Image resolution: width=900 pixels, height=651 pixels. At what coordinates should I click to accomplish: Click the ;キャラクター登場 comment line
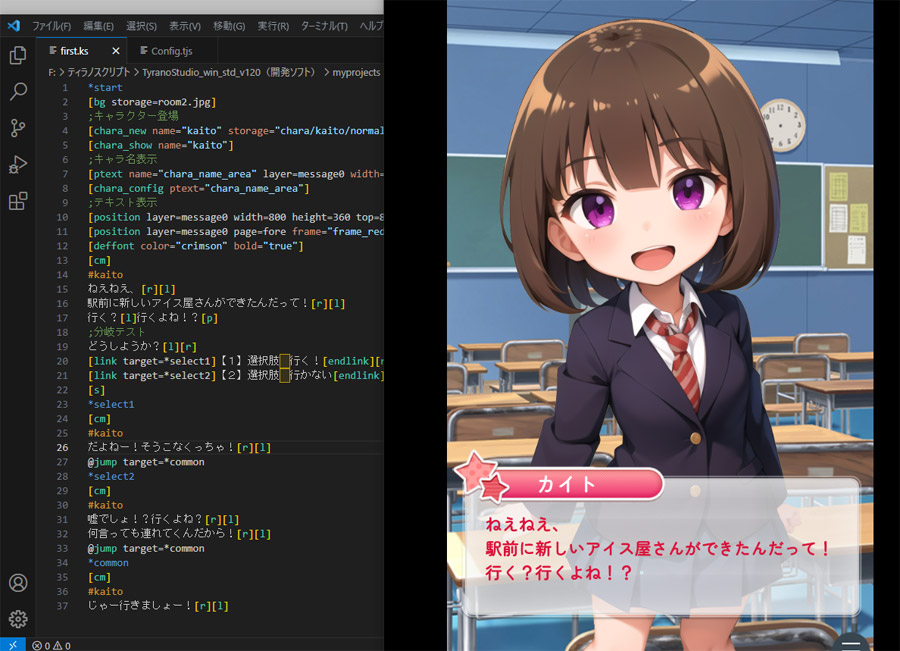tap(133, 116)
